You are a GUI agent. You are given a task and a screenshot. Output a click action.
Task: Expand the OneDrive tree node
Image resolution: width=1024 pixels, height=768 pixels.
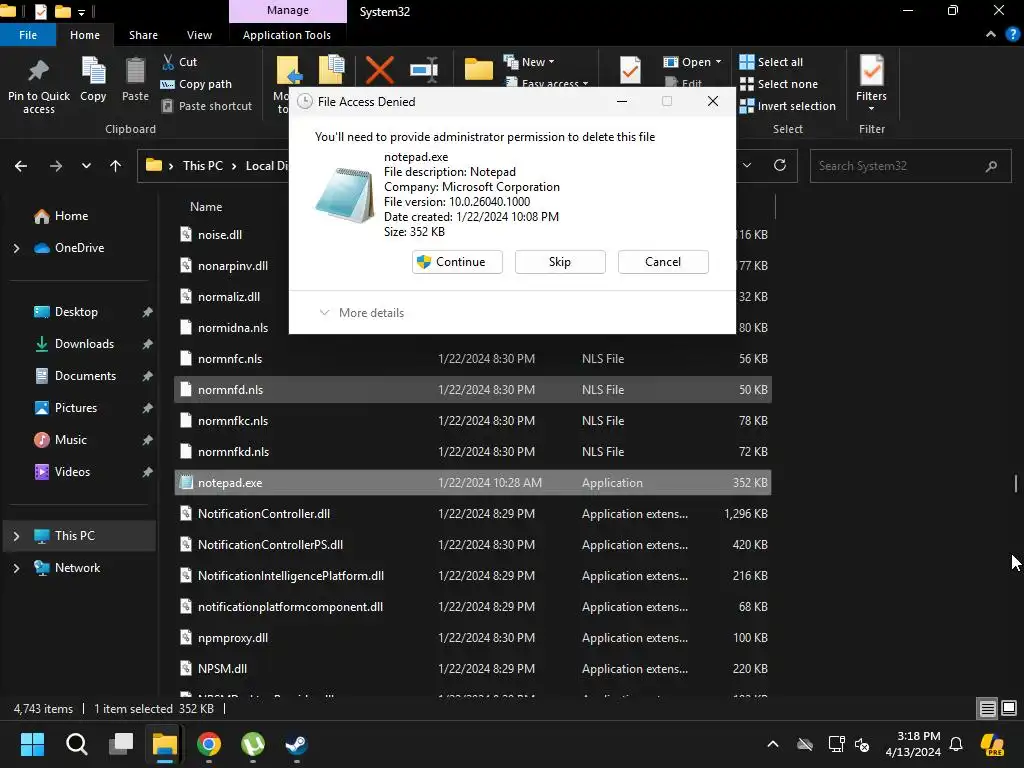pos(16,248)
